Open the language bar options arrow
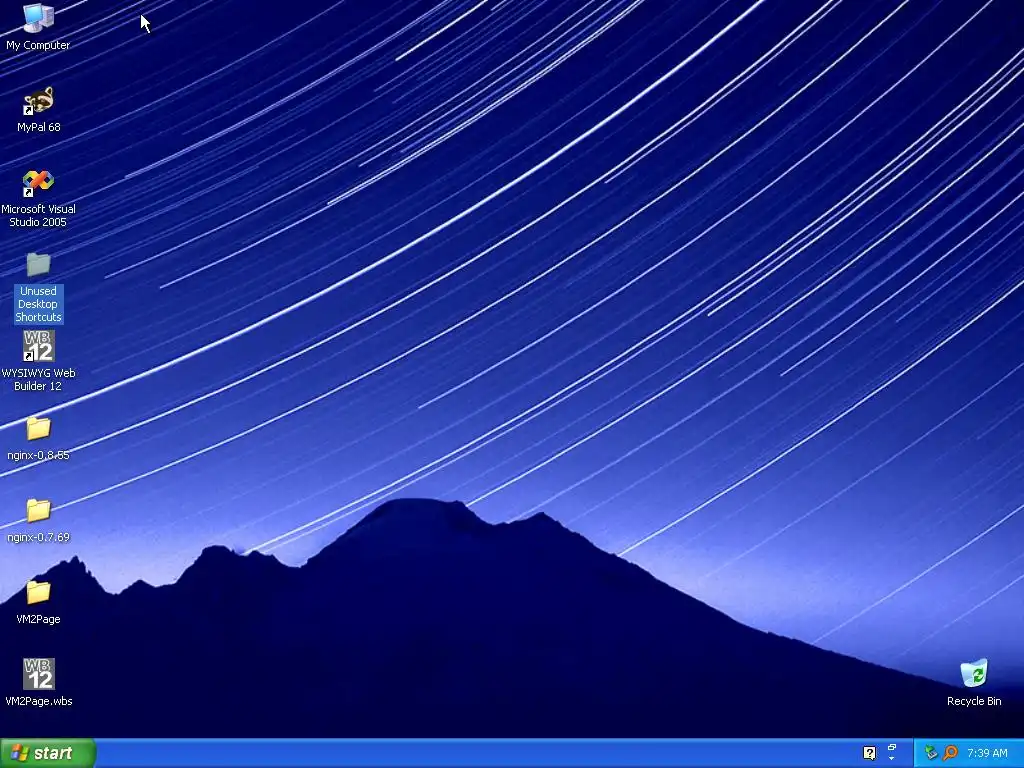The width and height of the screenshot is (1024, 768). 891,760
